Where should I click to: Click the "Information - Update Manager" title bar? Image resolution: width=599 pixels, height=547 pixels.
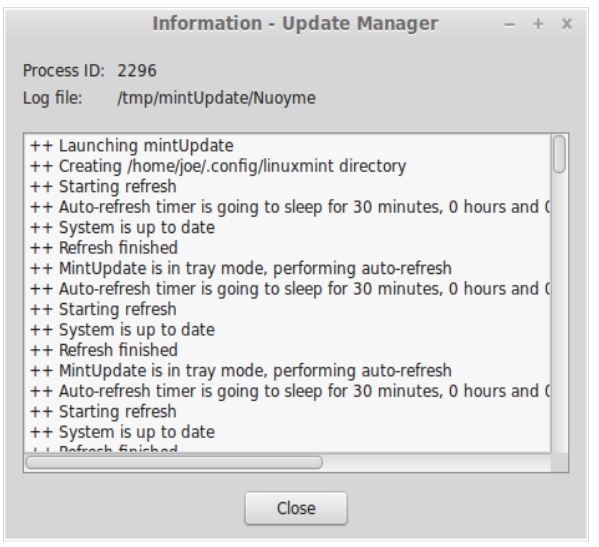295,24
